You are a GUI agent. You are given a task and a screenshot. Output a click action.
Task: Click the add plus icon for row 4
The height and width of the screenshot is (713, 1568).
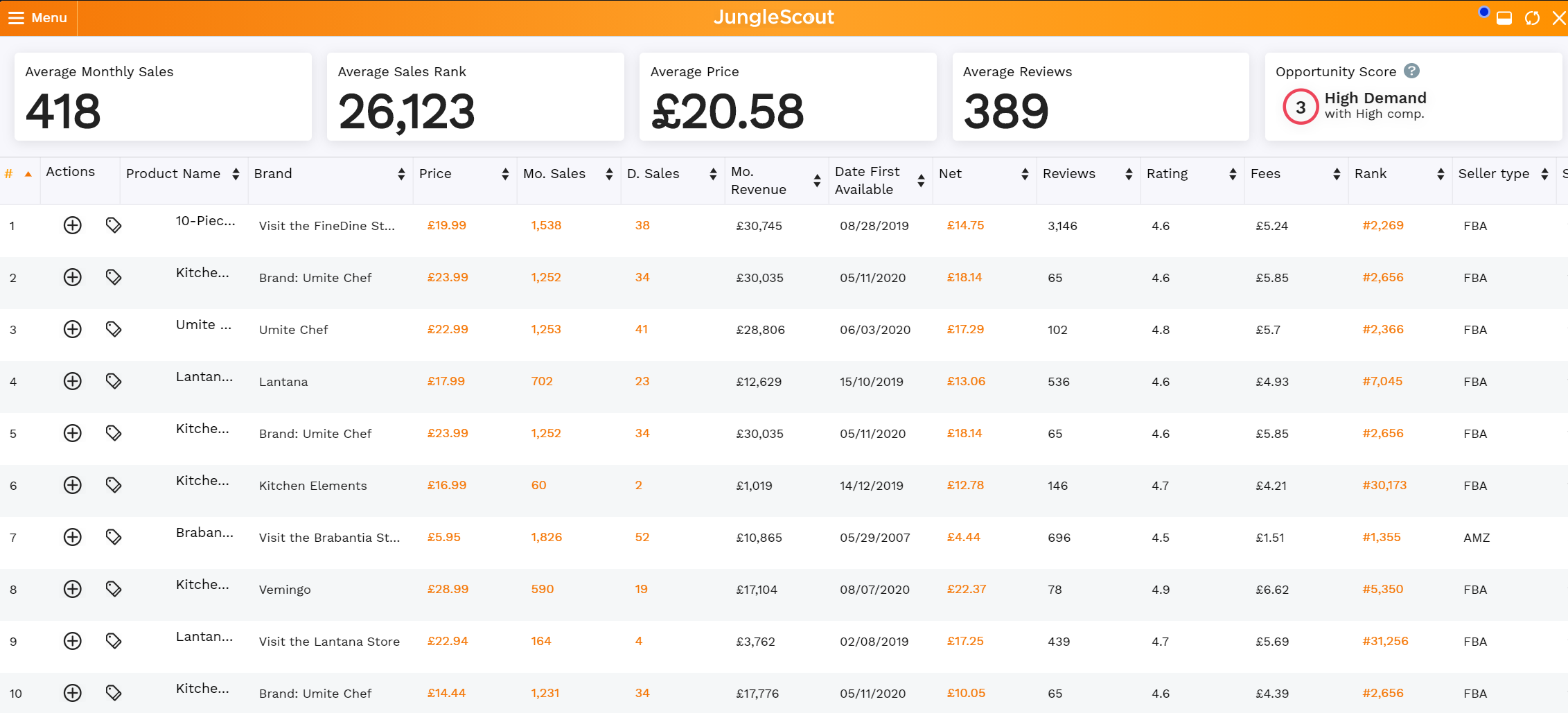(73, 381)
